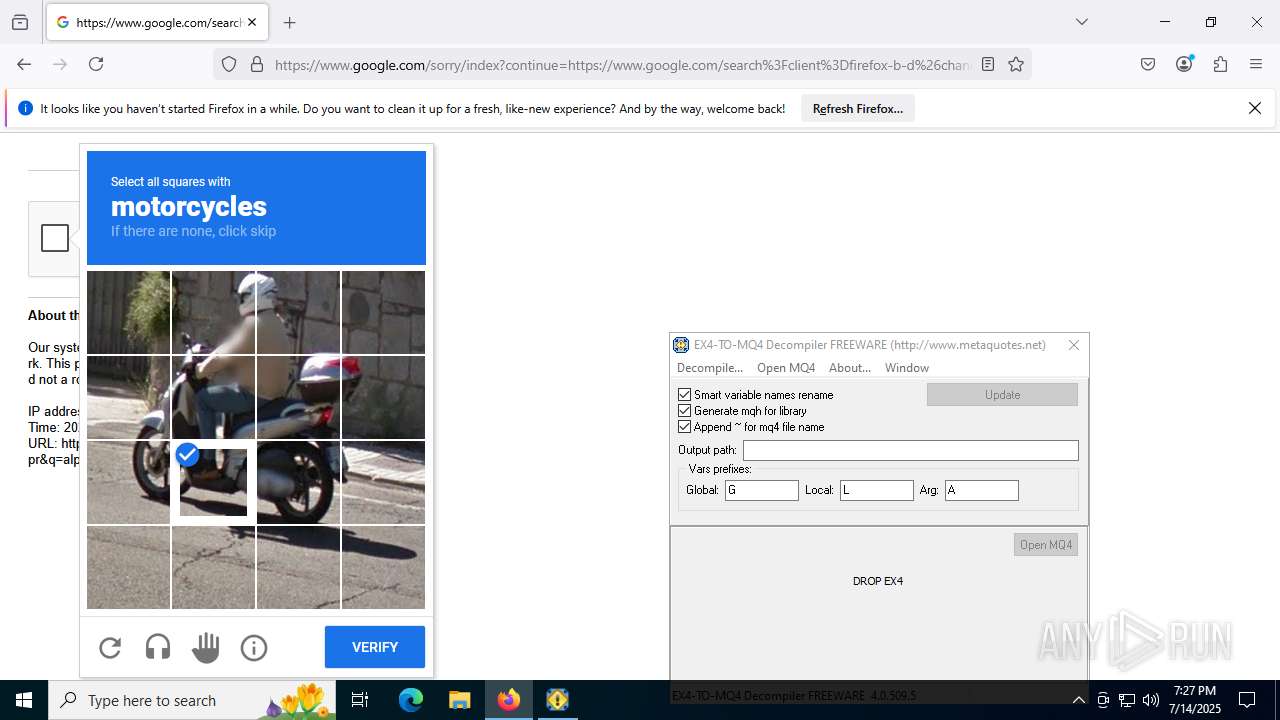Switch to Firefox in the taskbar
This screenshot has width=1280, height=720.
tap(509, 700)
